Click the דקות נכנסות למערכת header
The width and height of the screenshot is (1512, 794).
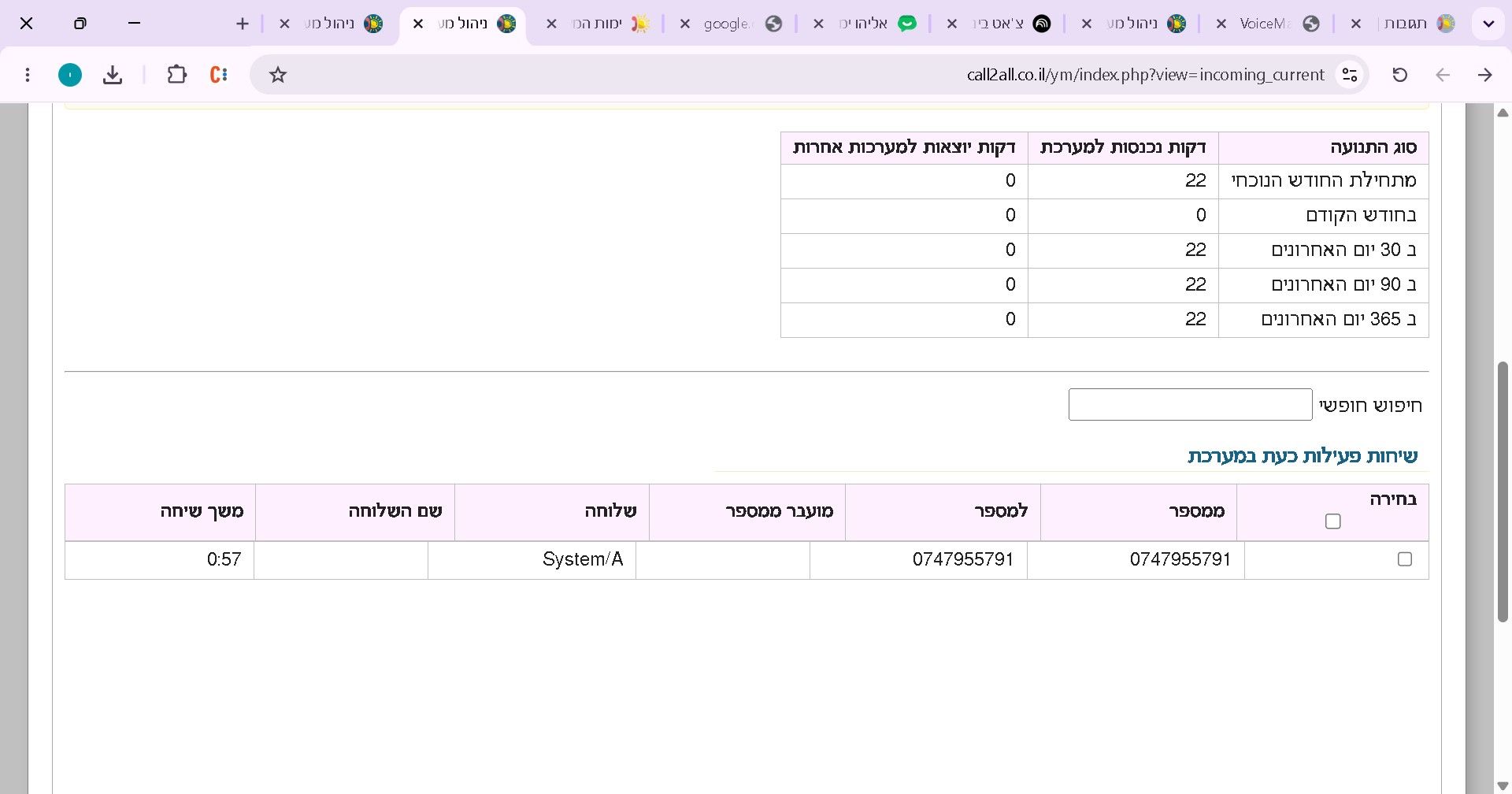pos(1123,147)
